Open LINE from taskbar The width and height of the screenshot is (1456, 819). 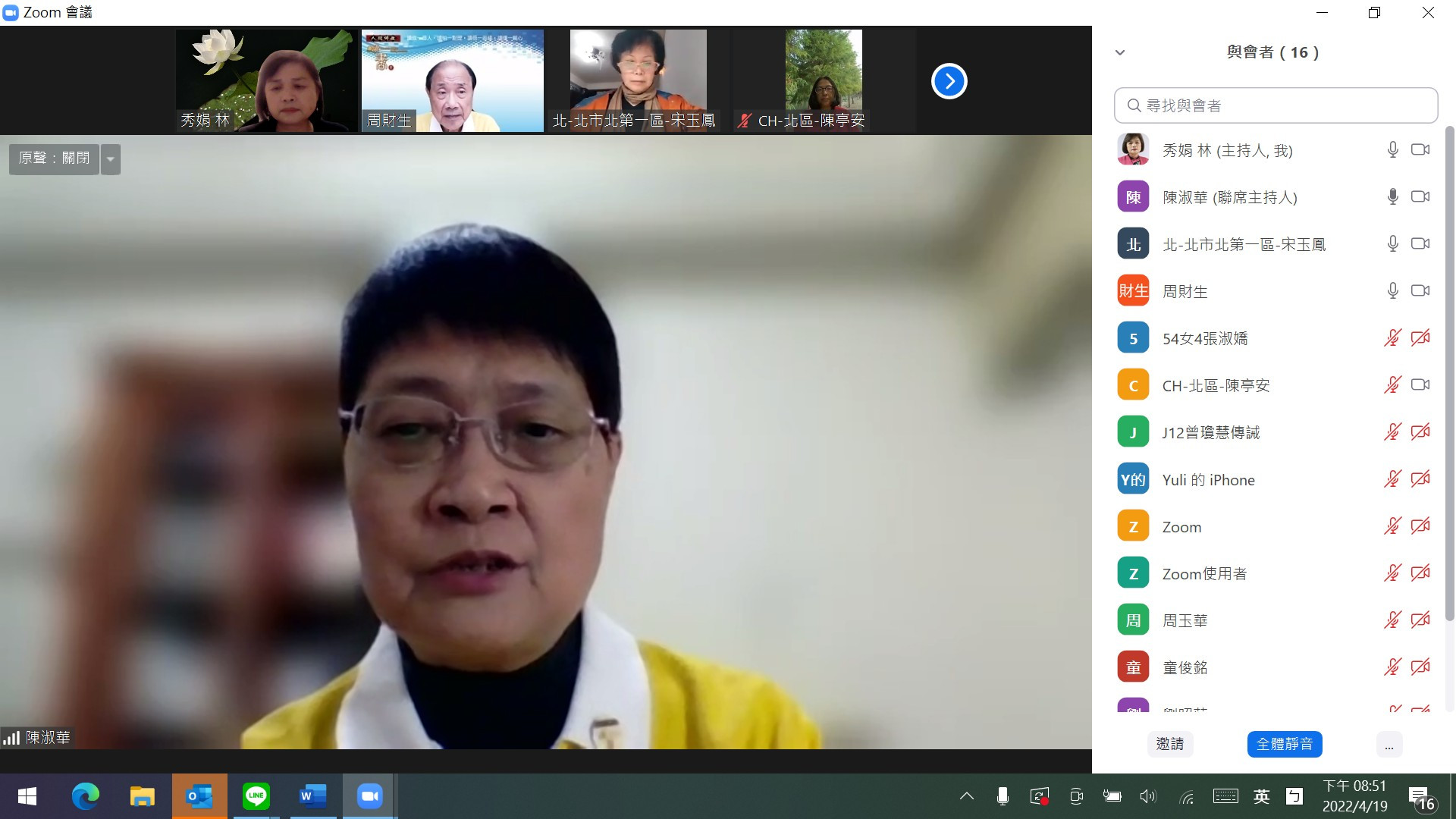pyautogui.click(x=256, y=796)
